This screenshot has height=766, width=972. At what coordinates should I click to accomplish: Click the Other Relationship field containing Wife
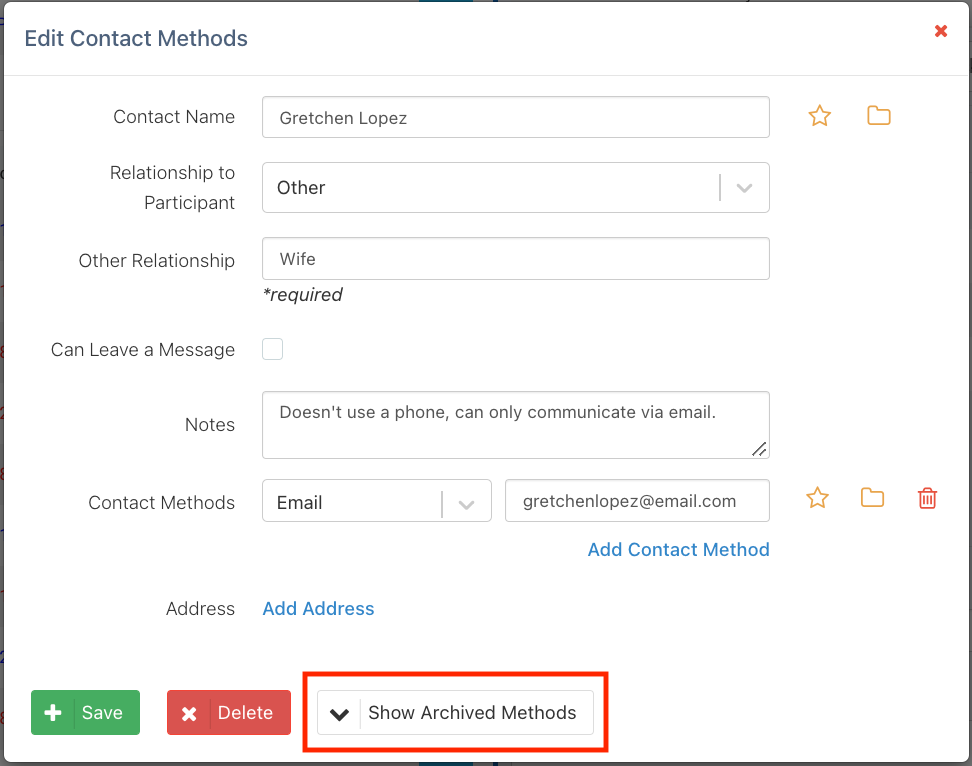pyautogui.click(x=515, y=259)
